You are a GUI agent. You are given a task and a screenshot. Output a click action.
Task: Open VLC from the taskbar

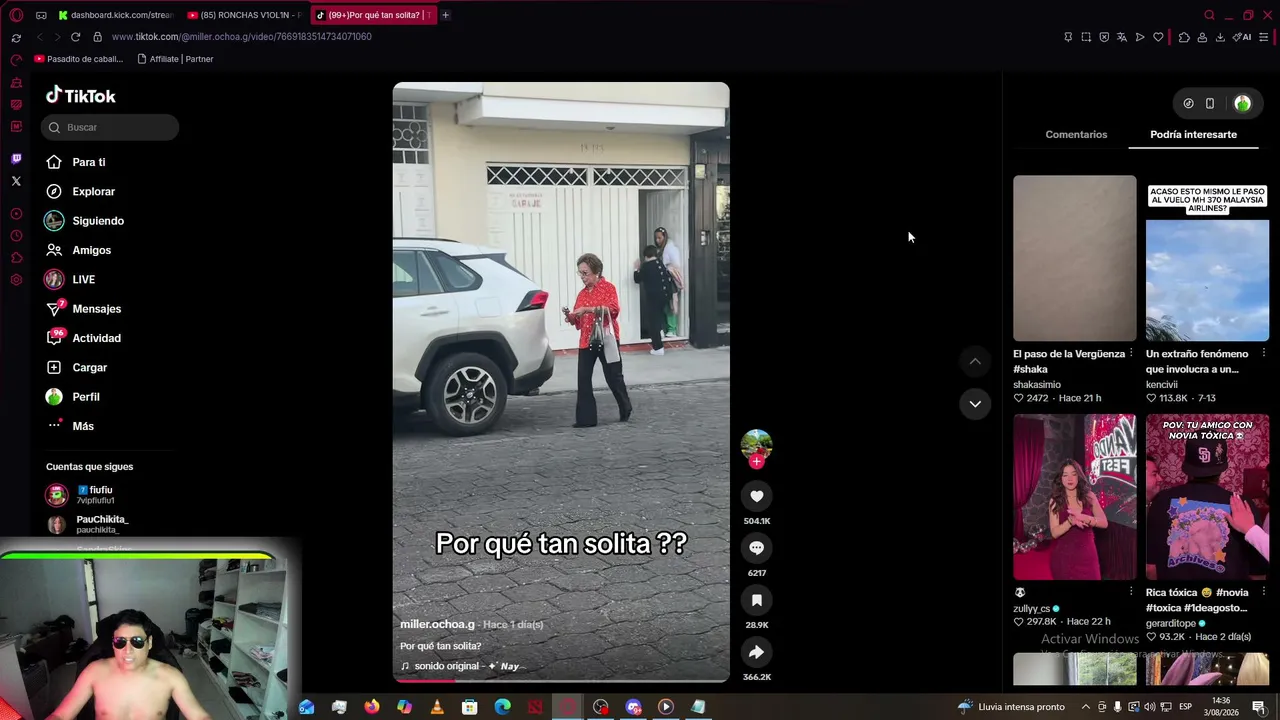pyautogui.click(x=437, y=707)
